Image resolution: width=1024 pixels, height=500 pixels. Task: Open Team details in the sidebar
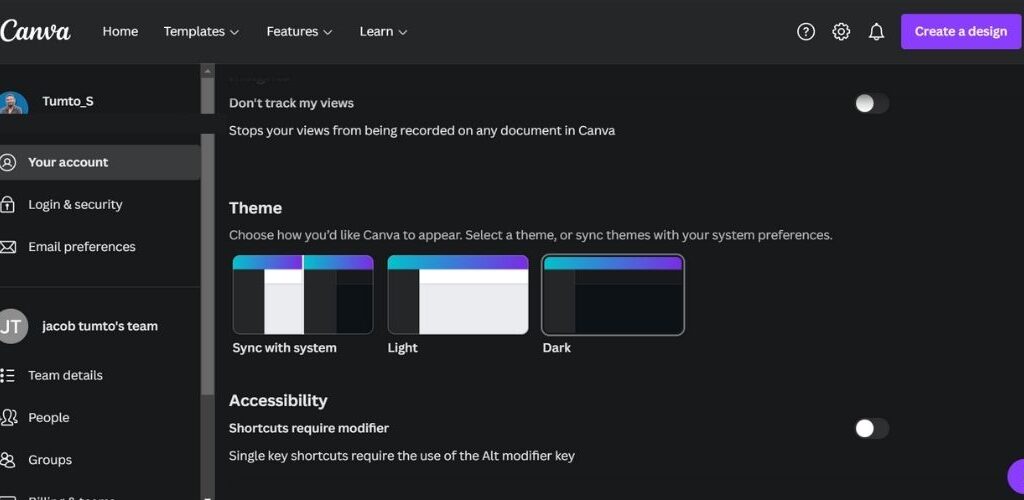pyautogui.click(x=65, y=375)
